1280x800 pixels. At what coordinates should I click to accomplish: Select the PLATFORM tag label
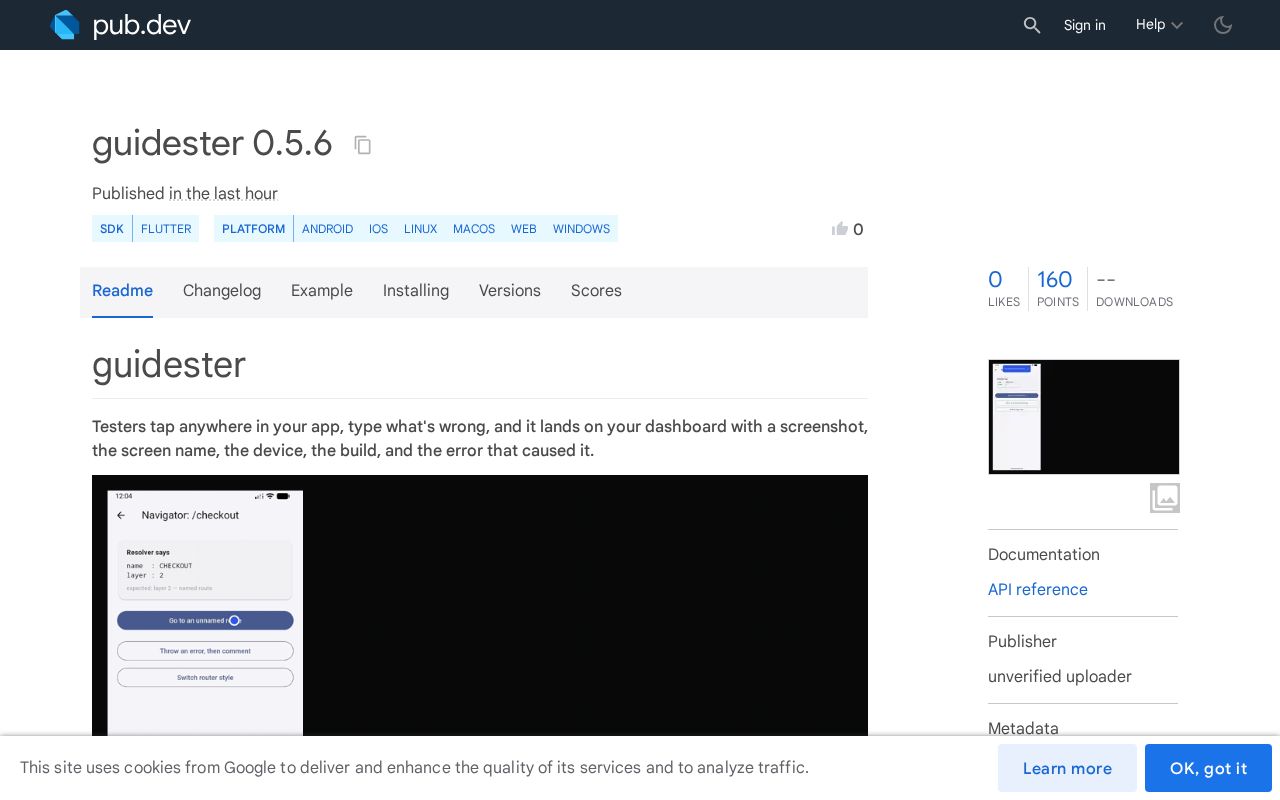pyautogui.click(x=253, y=229)
